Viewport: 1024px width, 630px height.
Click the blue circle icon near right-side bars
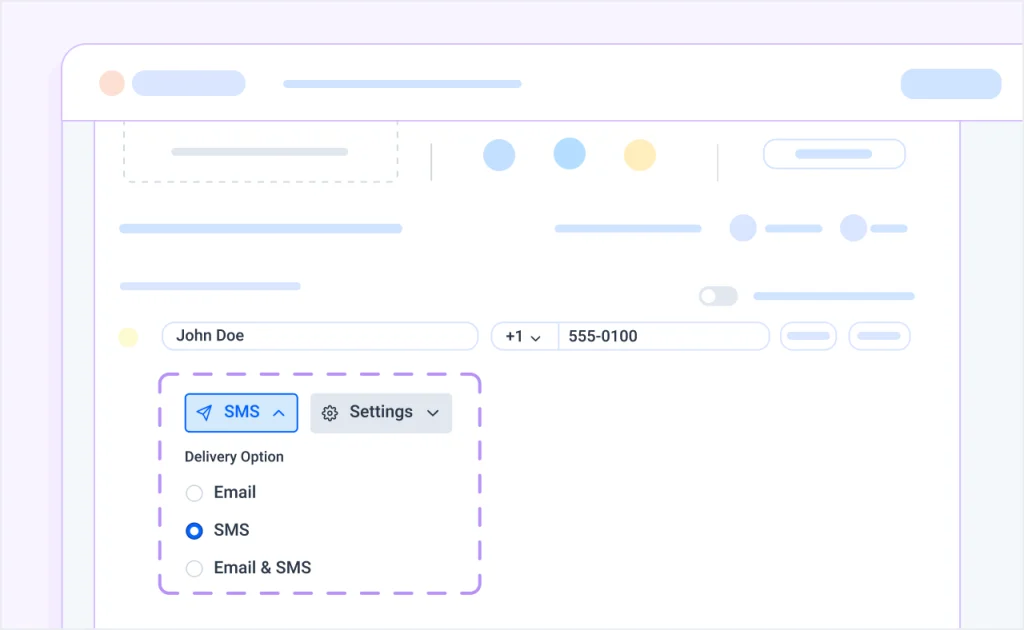[744, 228]
